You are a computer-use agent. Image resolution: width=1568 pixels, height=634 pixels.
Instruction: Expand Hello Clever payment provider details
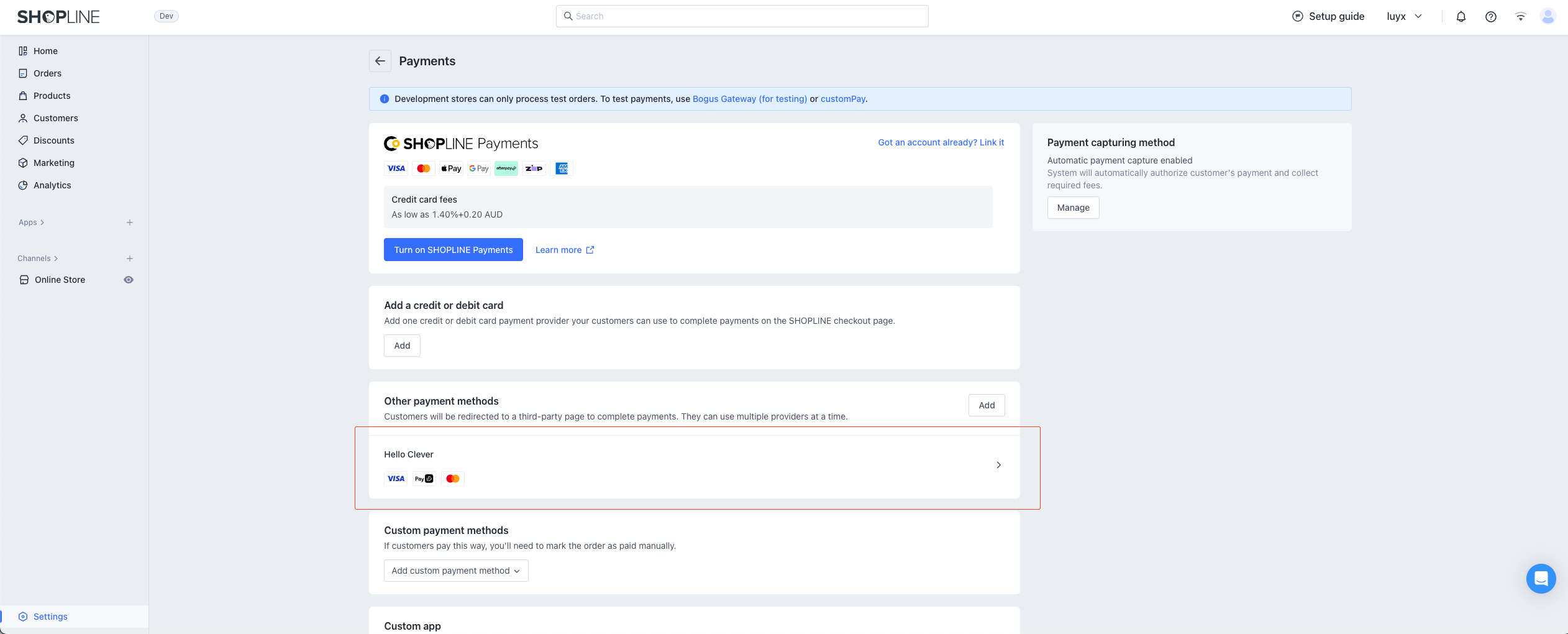tap(998, 465)
